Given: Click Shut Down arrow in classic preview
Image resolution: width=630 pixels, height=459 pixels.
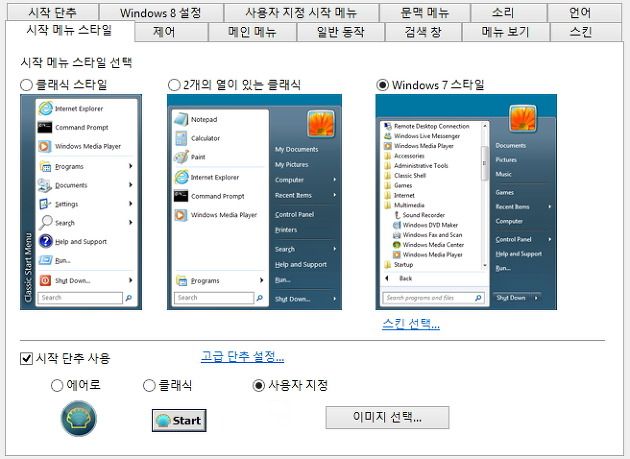Looking at the screenshot, I should tap(131, 280).
